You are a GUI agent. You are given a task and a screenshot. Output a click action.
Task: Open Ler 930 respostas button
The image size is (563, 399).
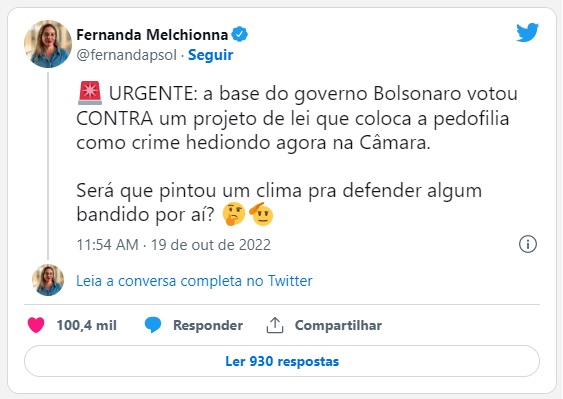282,361
